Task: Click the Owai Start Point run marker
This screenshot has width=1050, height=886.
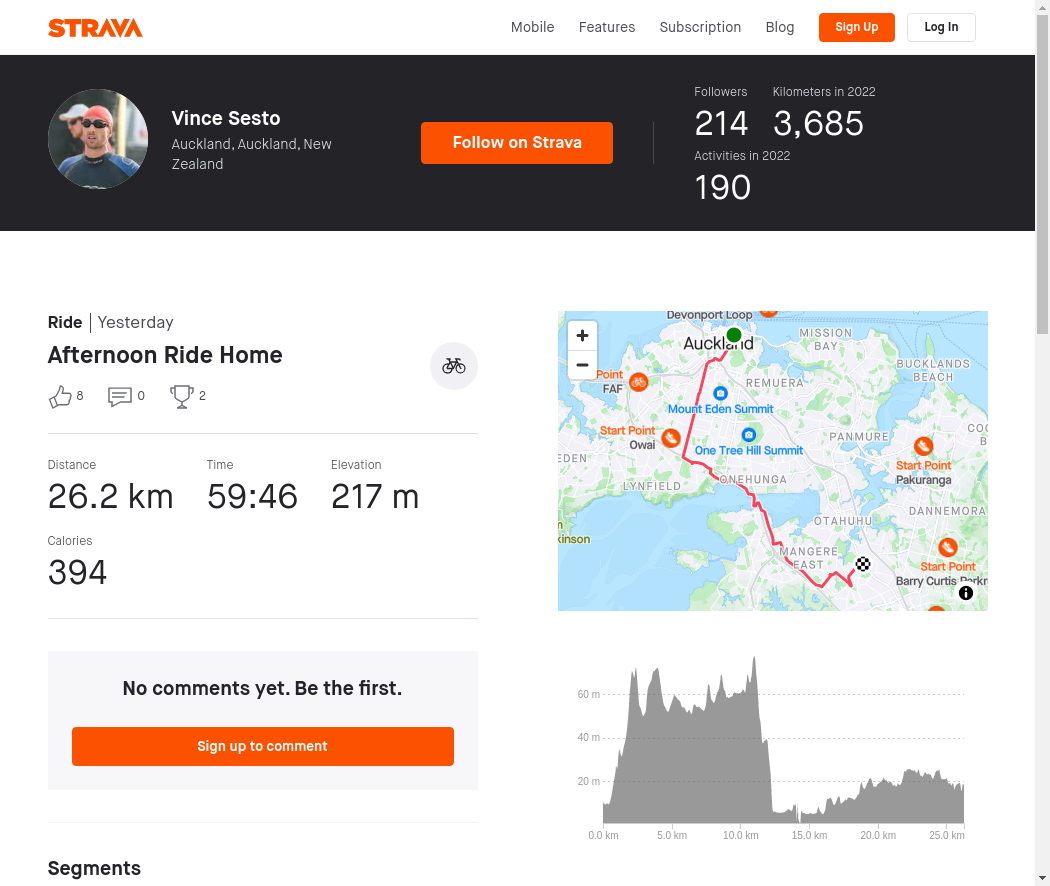Action: 671,438
